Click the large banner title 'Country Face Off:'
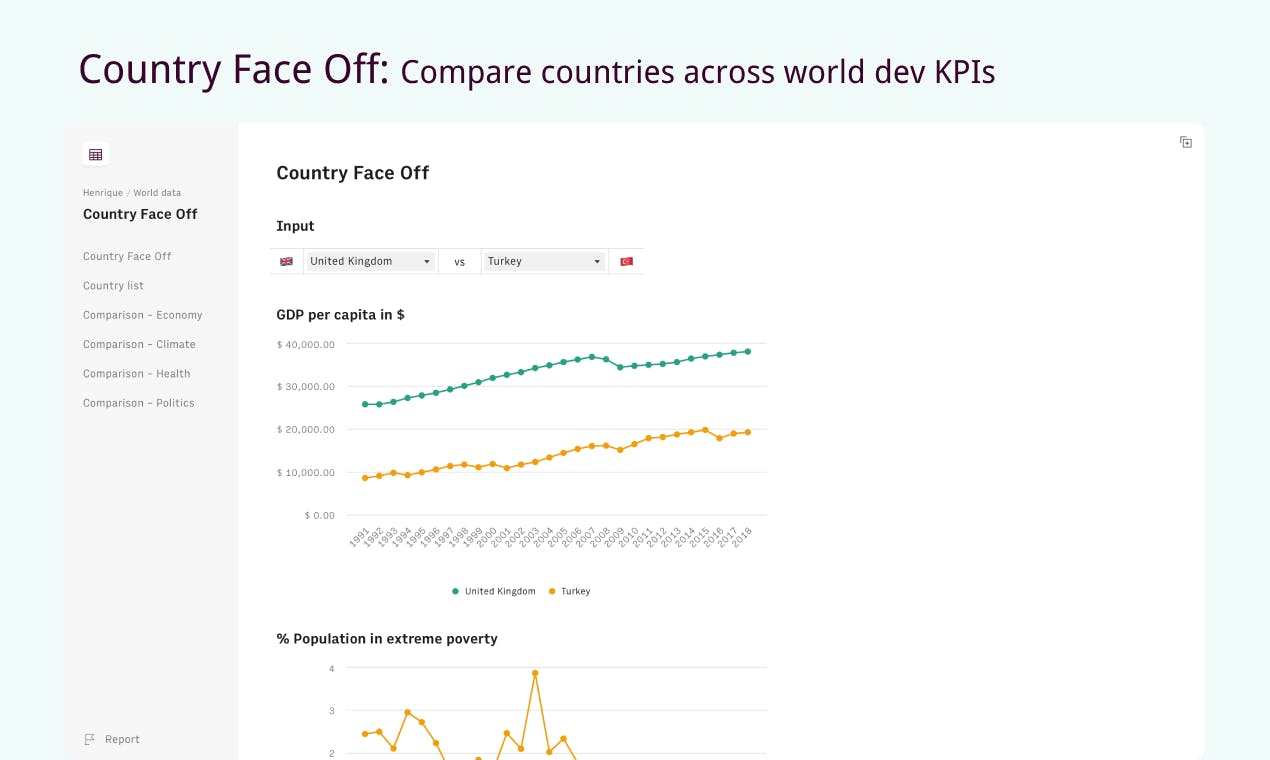1270x760 pixels. [234, 69]
